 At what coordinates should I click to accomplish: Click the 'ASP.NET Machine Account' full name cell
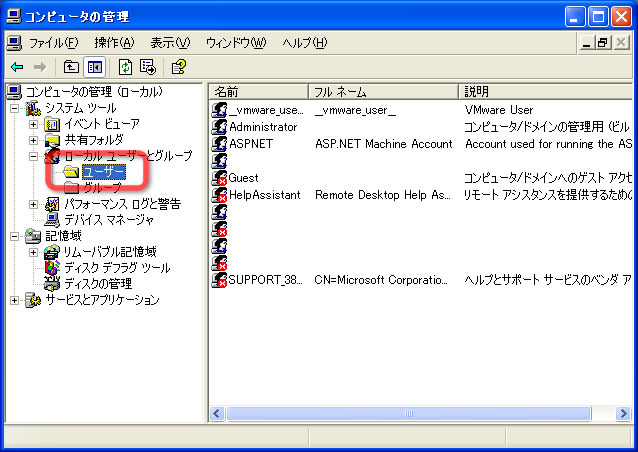[x=384, y=144]
